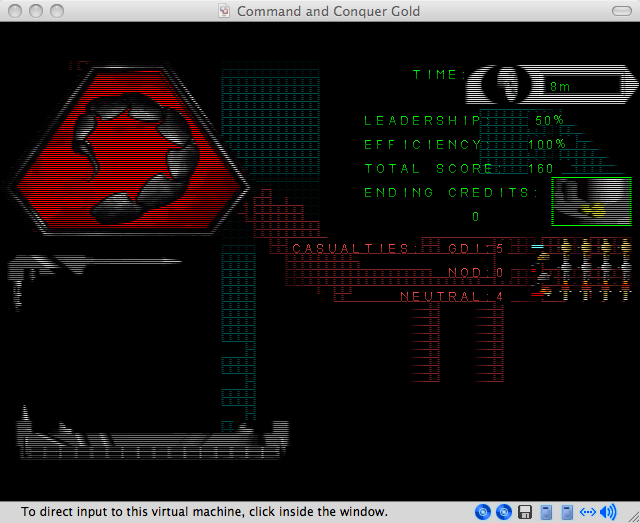Screen dimensions: 640x523
Task: Click the 50% leadership value
Action: tap(549, 120)
